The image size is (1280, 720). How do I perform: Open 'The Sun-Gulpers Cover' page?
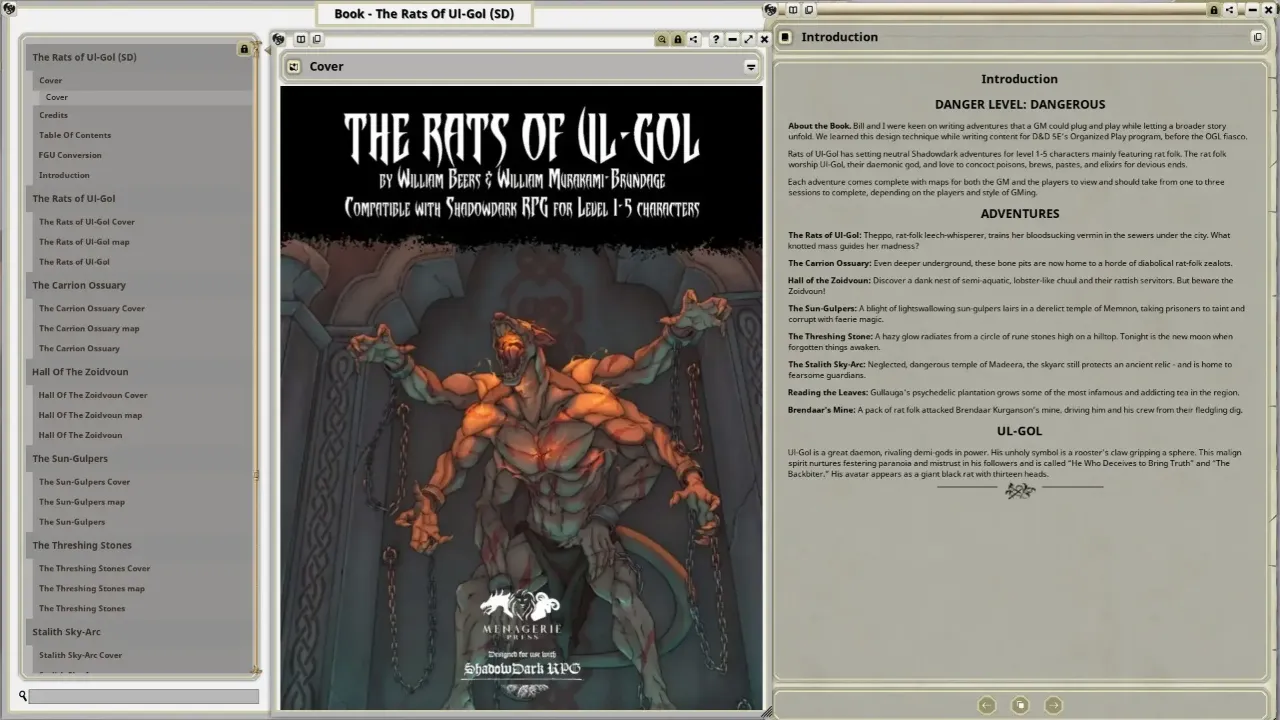84,482
